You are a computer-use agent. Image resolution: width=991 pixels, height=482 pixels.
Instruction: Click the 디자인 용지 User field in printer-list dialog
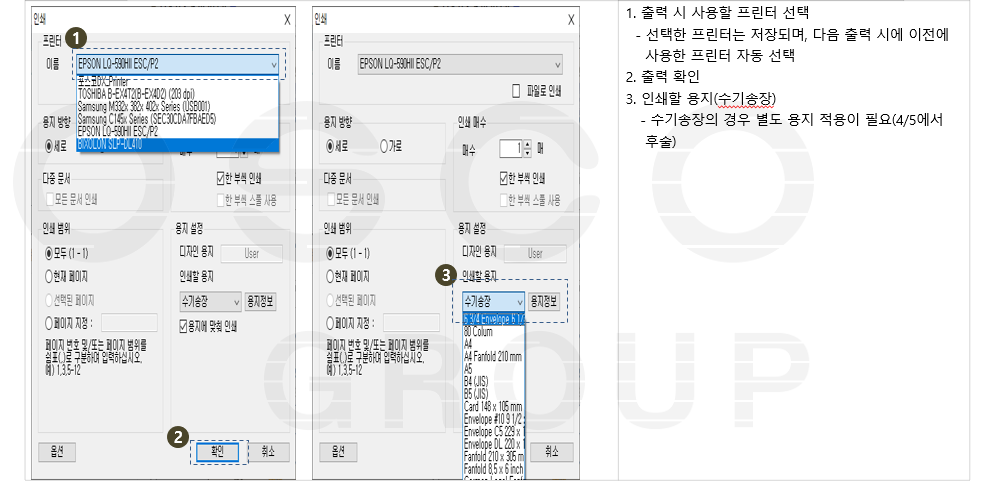pos(252,254)
